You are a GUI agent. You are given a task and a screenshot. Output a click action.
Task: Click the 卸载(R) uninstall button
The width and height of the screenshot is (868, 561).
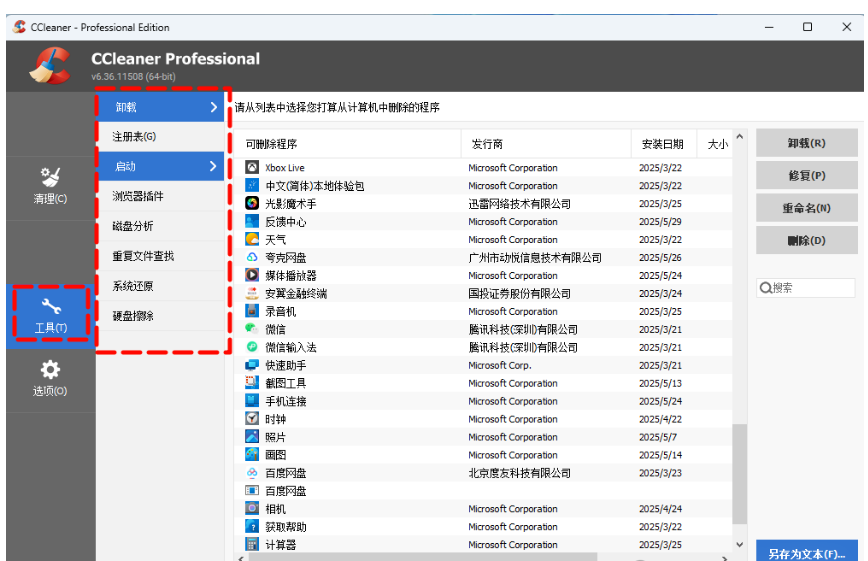tap(807, 143)
